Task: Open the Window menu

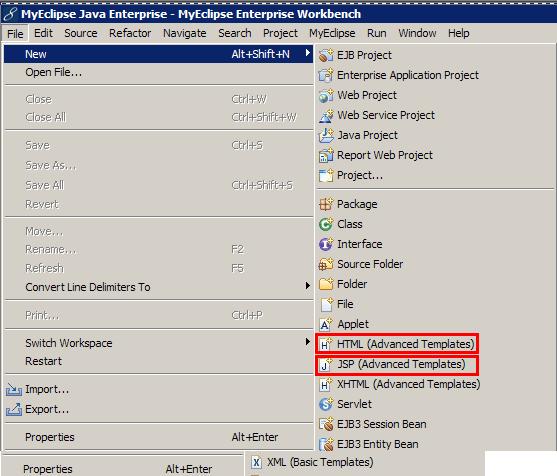Action: (417, 33)
